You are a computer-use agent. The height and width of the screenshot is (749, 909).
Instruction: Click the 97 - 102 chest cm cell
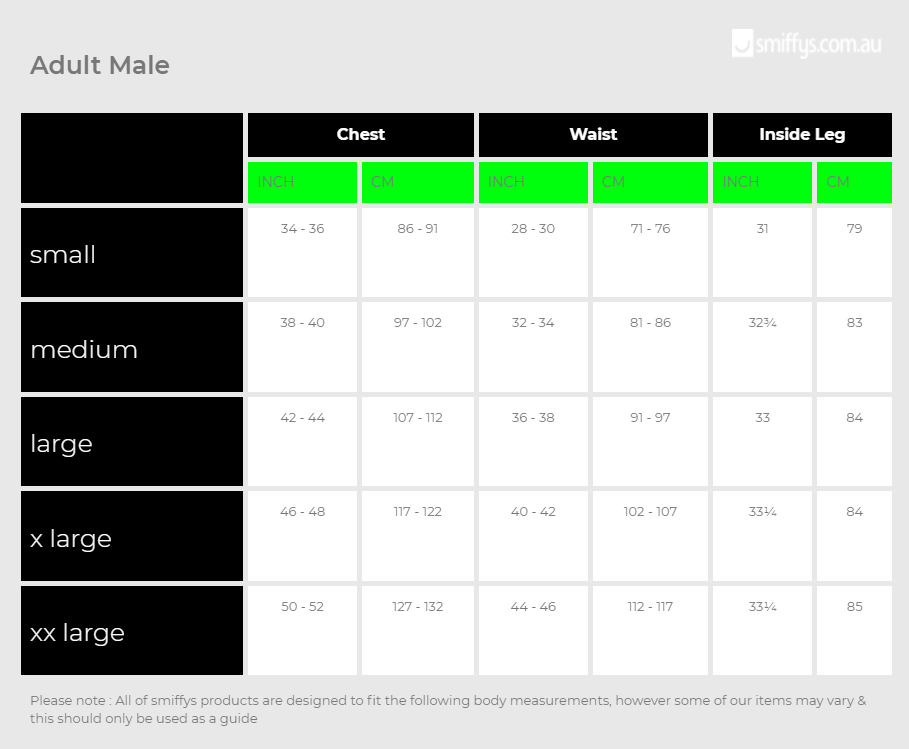click(x=417, y=347)
